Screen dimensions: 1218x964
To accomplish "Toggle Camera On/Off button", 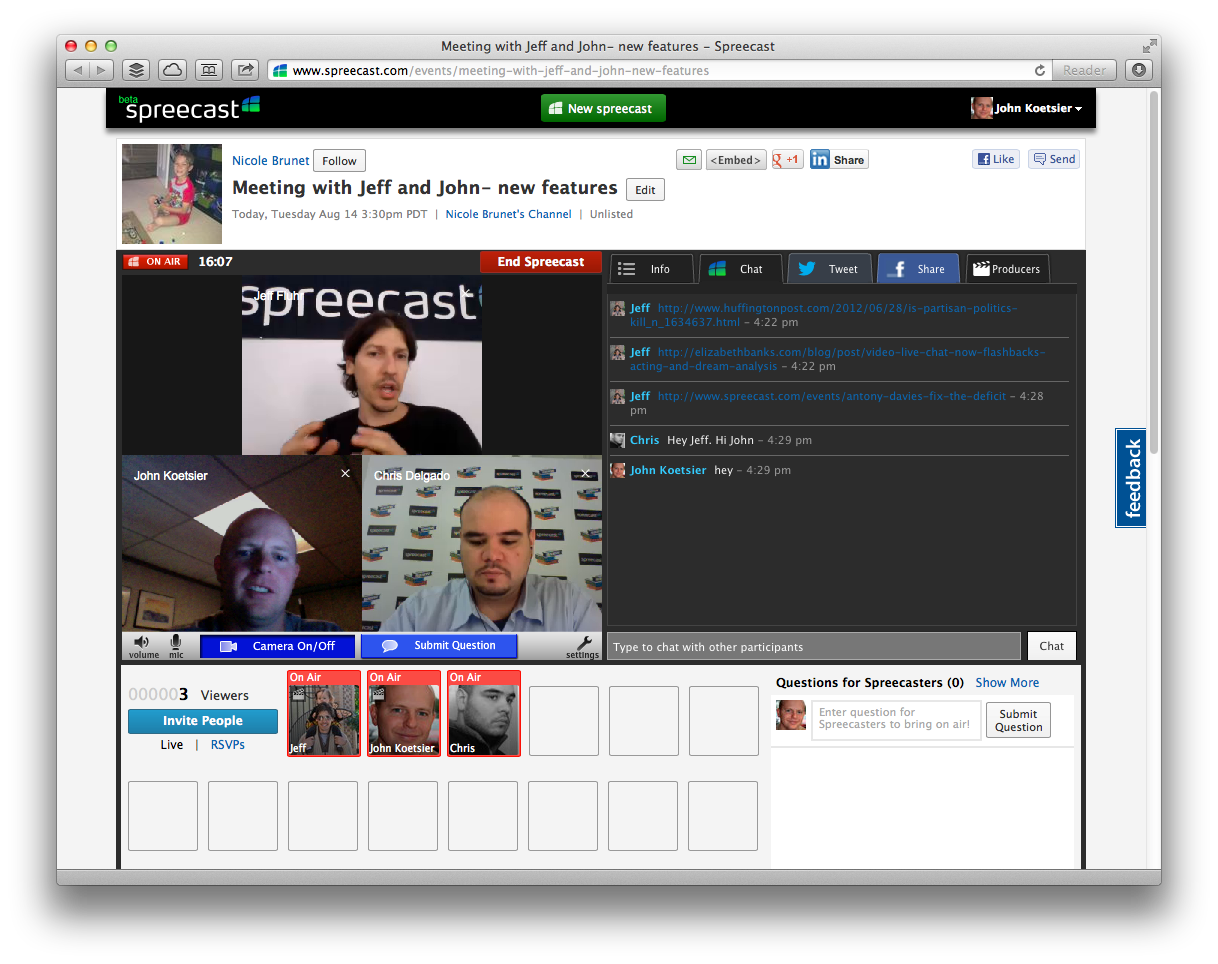I will pos(278,646).
